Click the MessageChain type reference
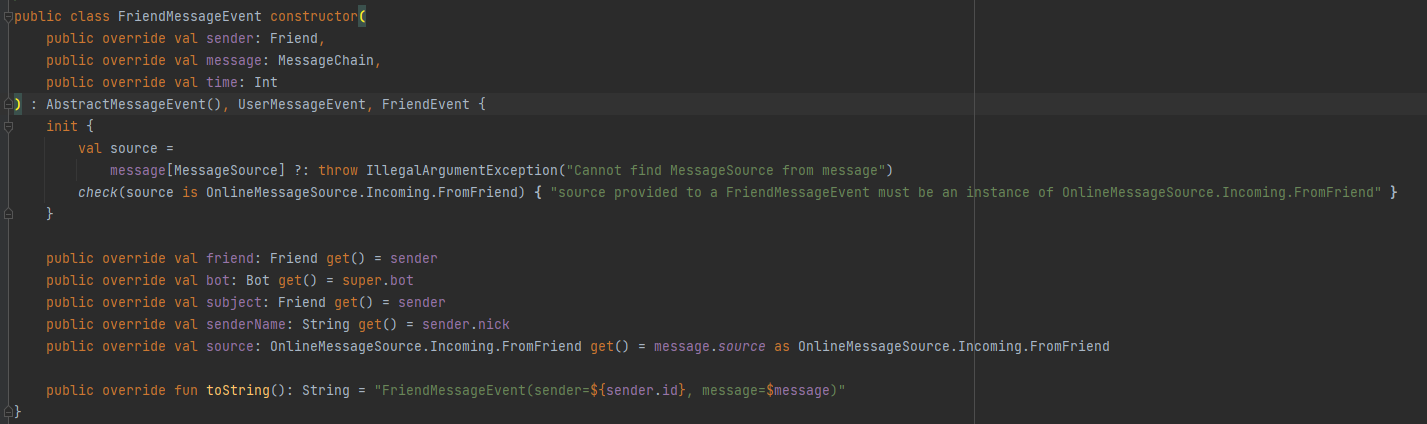This screenshot has width=1427, height=424. [326, 61]
